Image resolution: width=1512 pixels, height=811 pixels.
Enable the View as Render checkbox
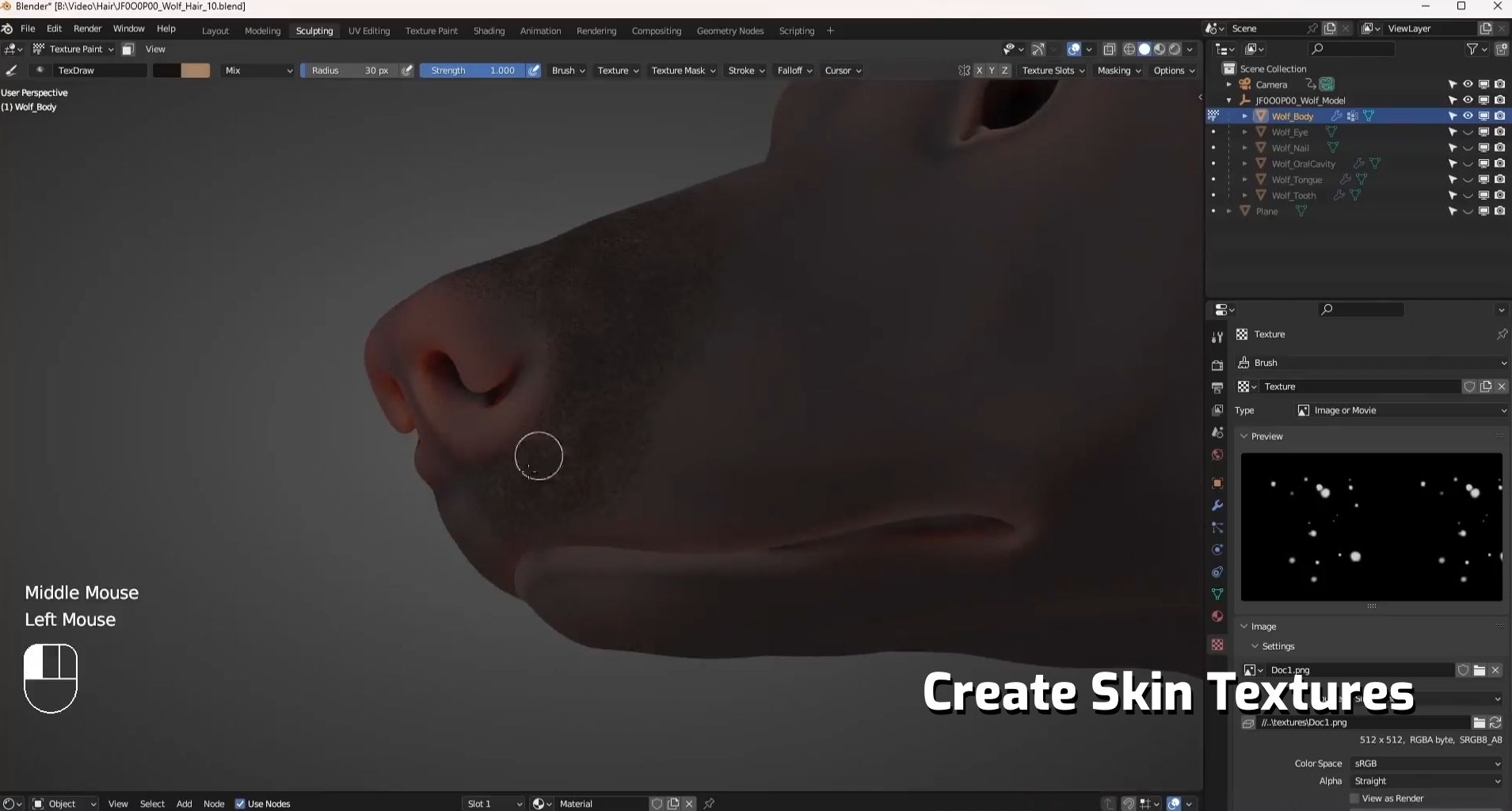(x=1354, y=798)
